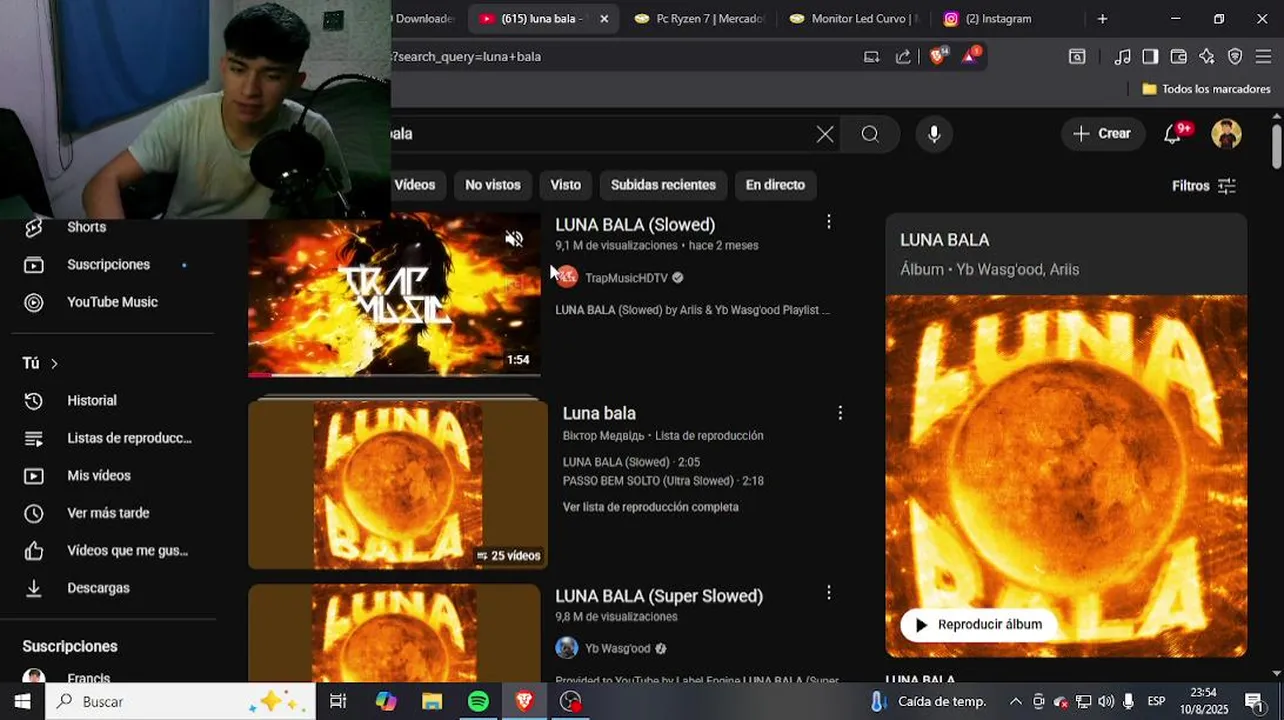Open Yb Wasg'ood channel link

[617, 648]
